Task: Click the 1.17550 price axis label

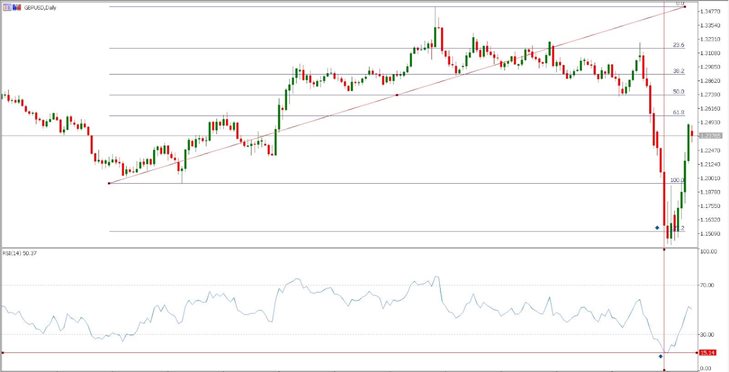Action: 711,206
